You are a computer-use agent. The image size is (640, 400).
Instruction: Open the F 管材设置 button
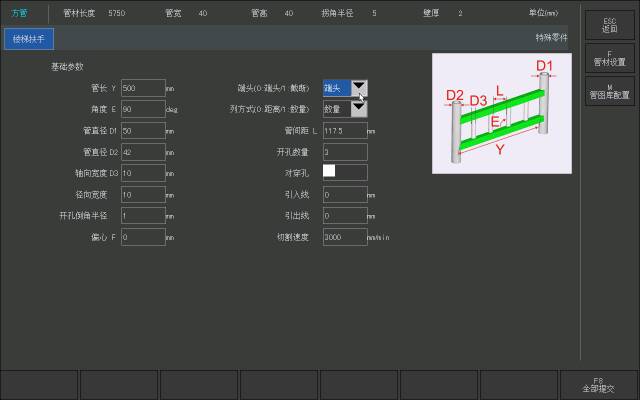pyautogui.click(x=610, y=58)
